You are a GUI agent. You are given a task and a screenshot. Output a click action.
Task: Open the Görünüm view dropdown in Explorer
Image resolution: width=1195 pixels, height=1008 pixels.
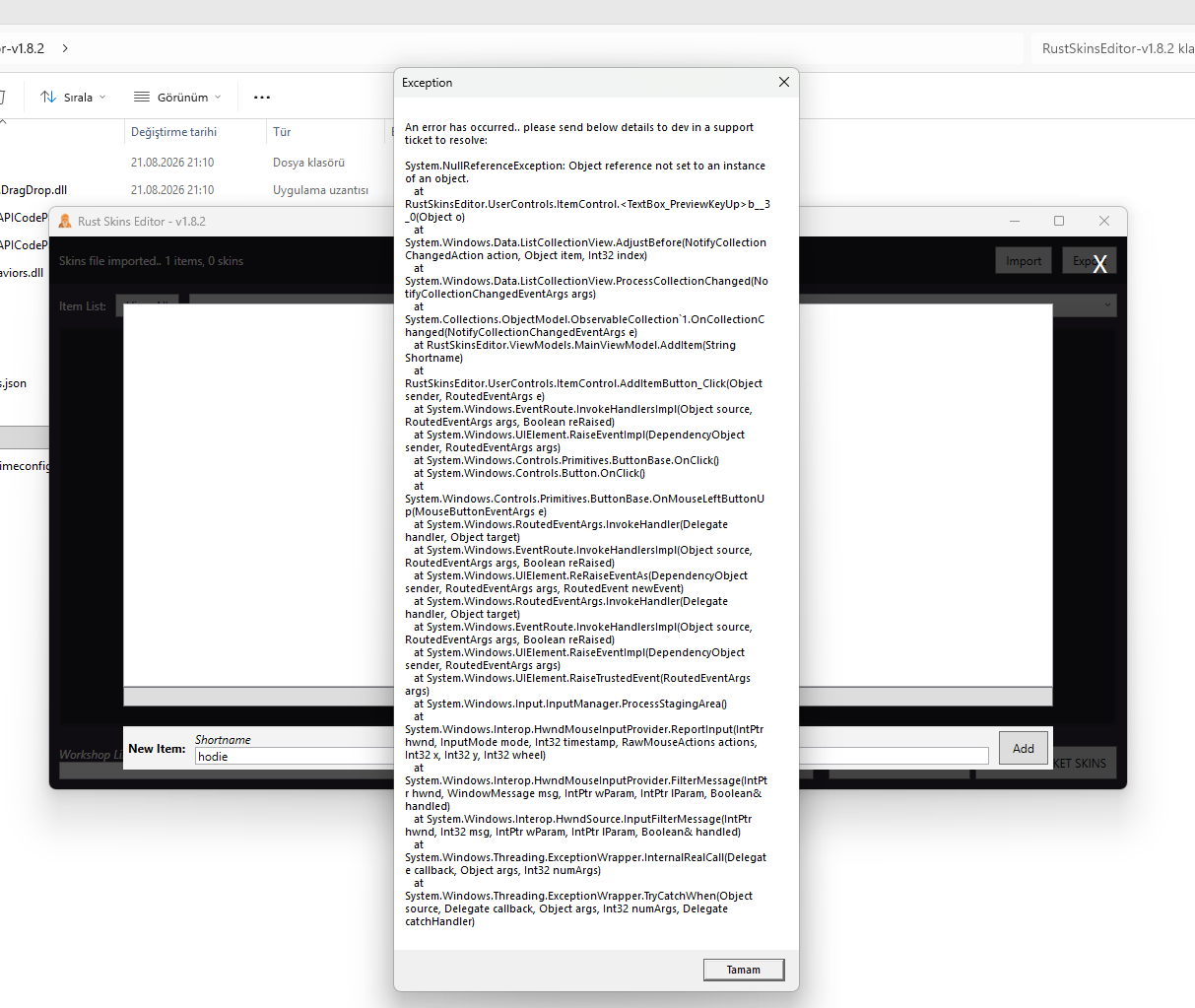tap(177, 97)
